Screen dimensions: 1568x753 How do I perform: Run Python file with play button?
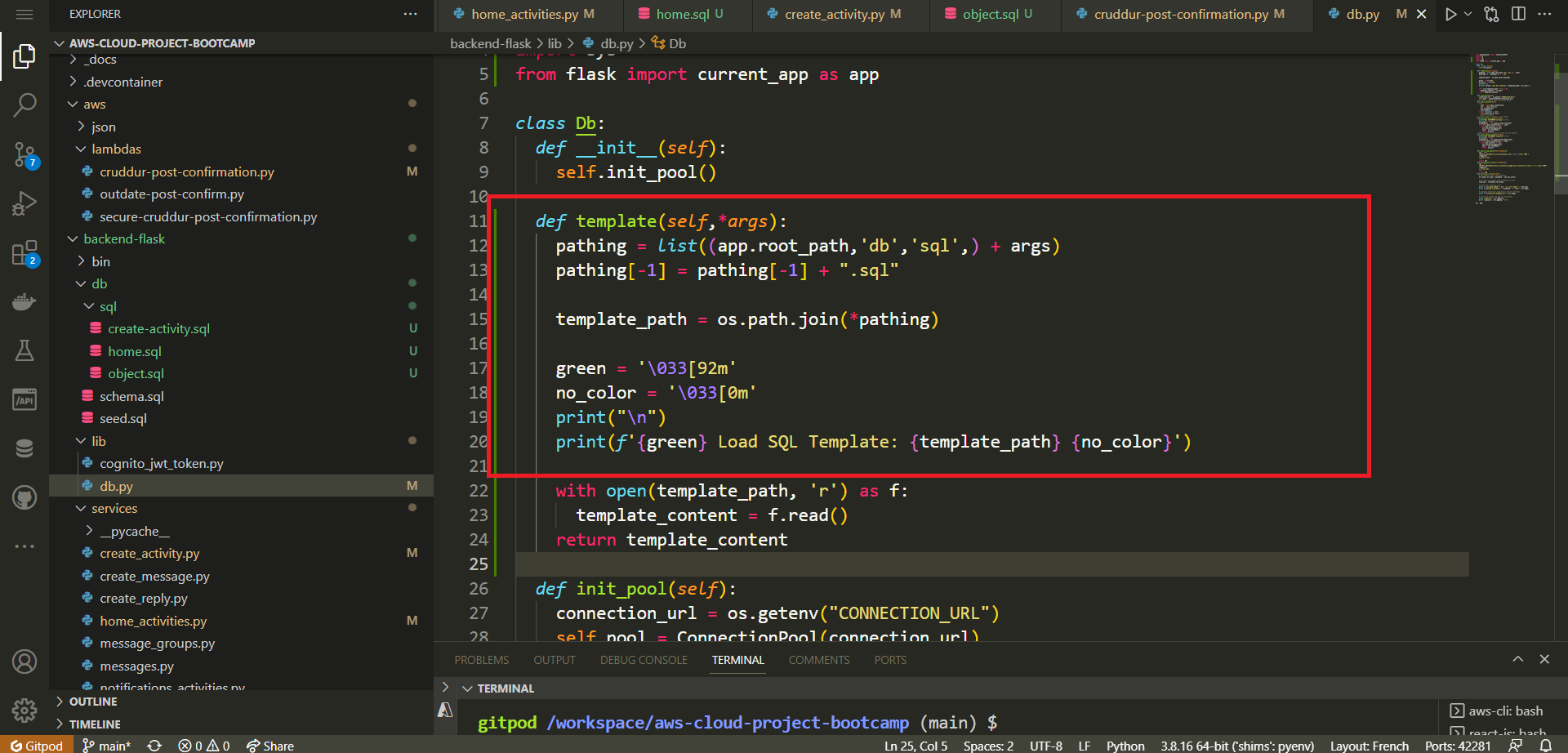coord(1450,14)
